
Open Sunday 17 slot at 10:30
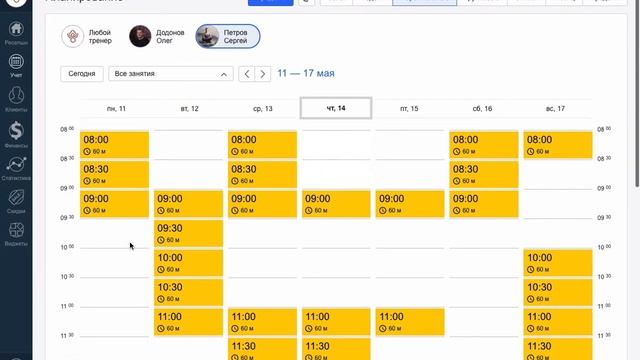558,292
